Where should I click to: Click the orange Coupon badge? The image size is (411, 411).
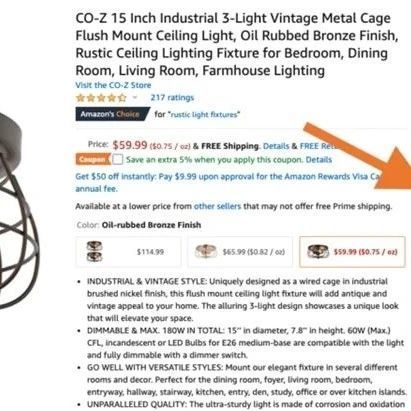(93, 160)
